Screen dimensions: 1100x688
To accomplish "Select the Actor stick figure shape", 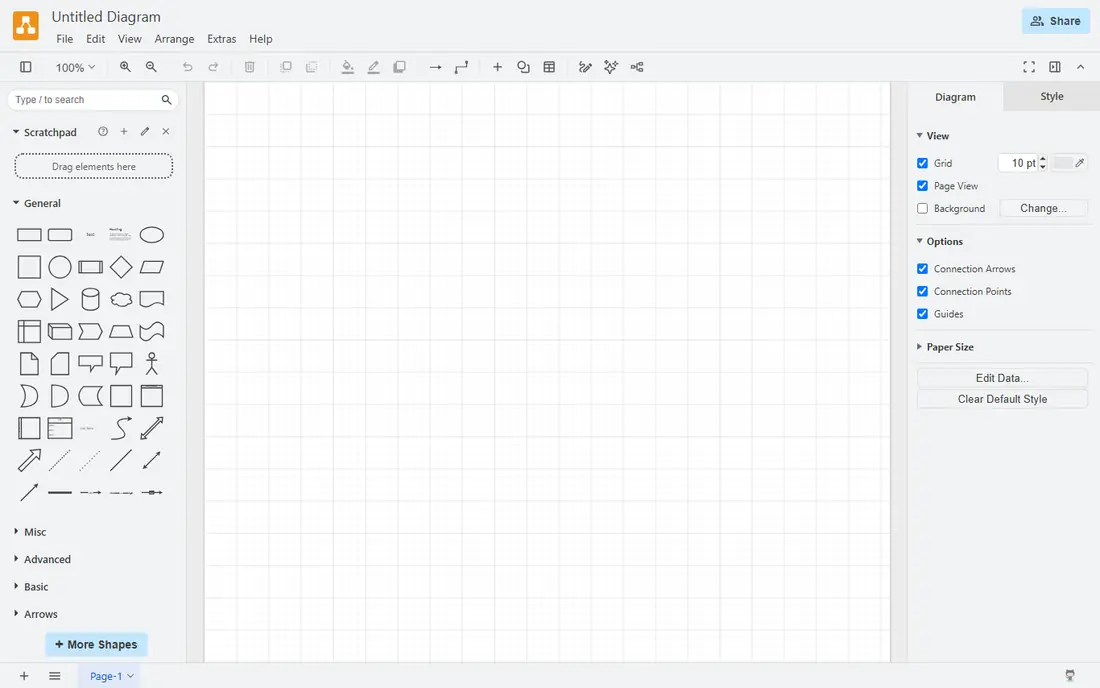I will click(152, 364).
